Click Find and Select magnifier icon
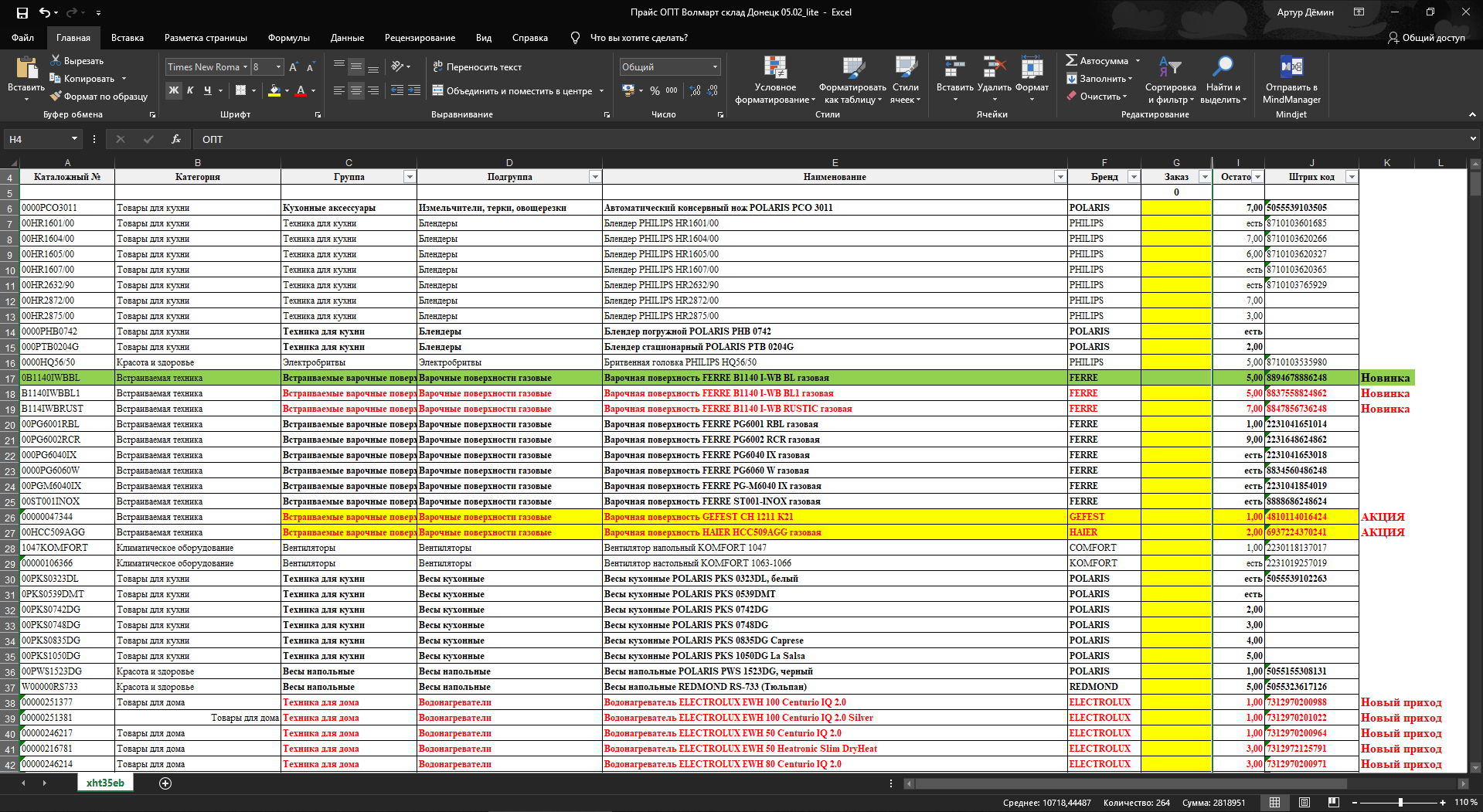The height and width of the screenshot is (812, 1483). [x=1223, y=67]
